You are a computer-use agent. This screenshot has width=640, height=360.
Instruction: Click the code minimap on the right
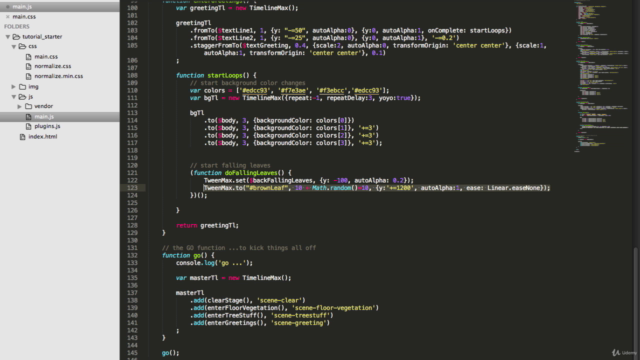[602, 78]
